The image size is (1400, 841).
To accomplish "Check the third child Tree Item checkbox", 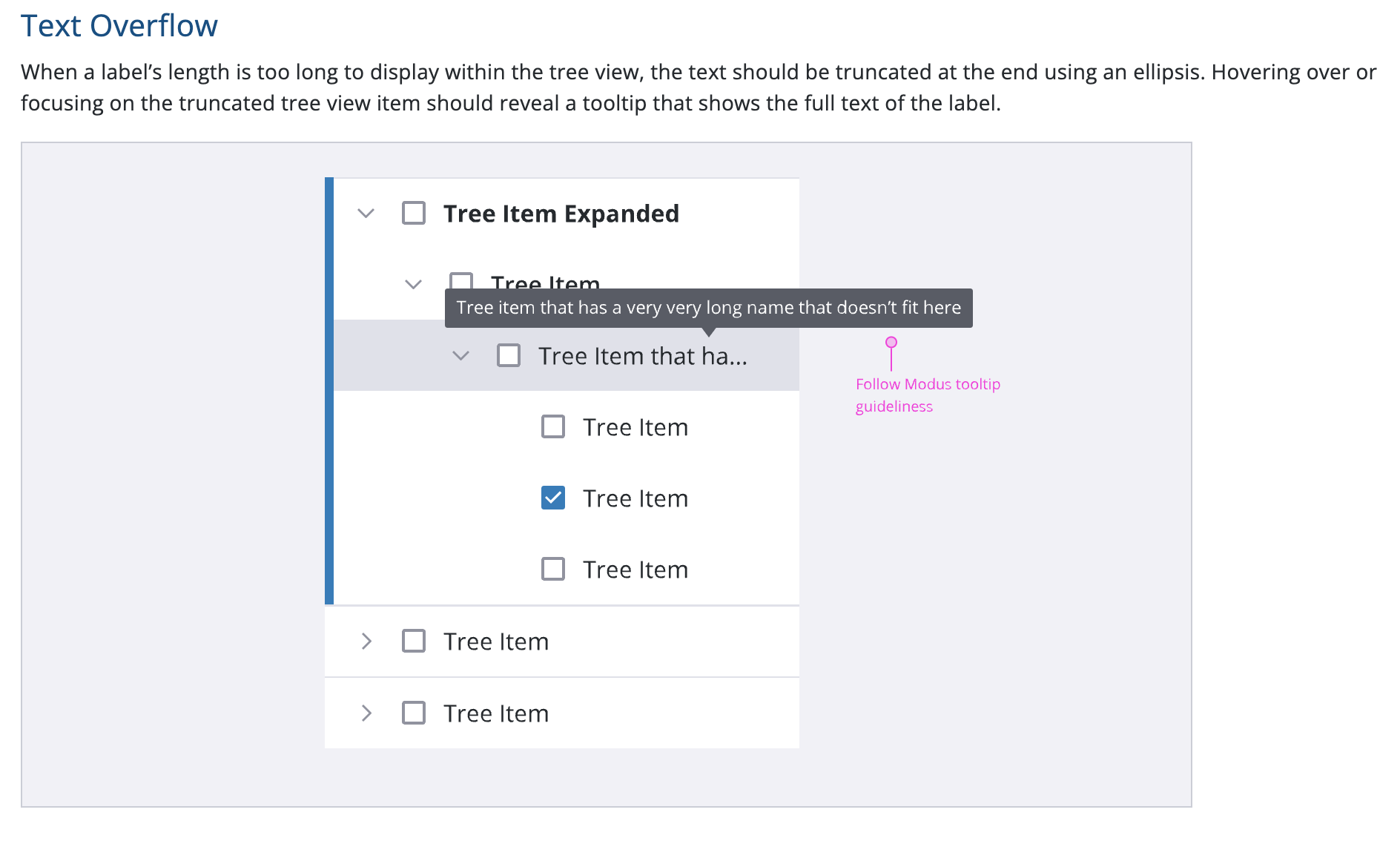I will [553, 569].
